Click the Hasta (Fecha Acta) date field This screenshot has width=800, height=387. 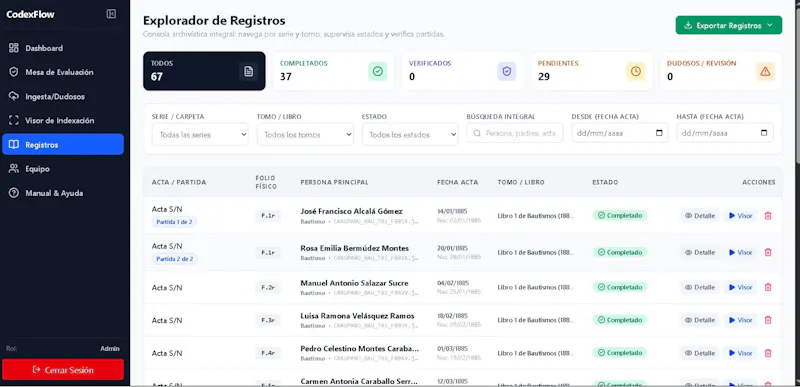(x=725, y=133)
